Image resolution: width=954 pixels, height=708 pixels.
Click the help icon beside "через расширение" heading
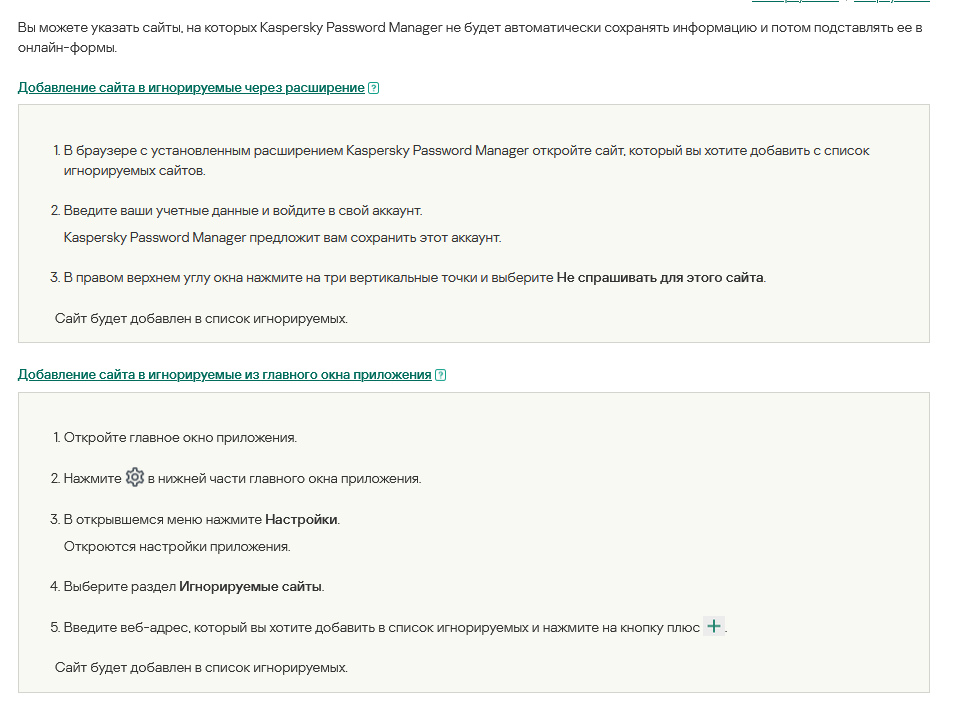(374, 88)
